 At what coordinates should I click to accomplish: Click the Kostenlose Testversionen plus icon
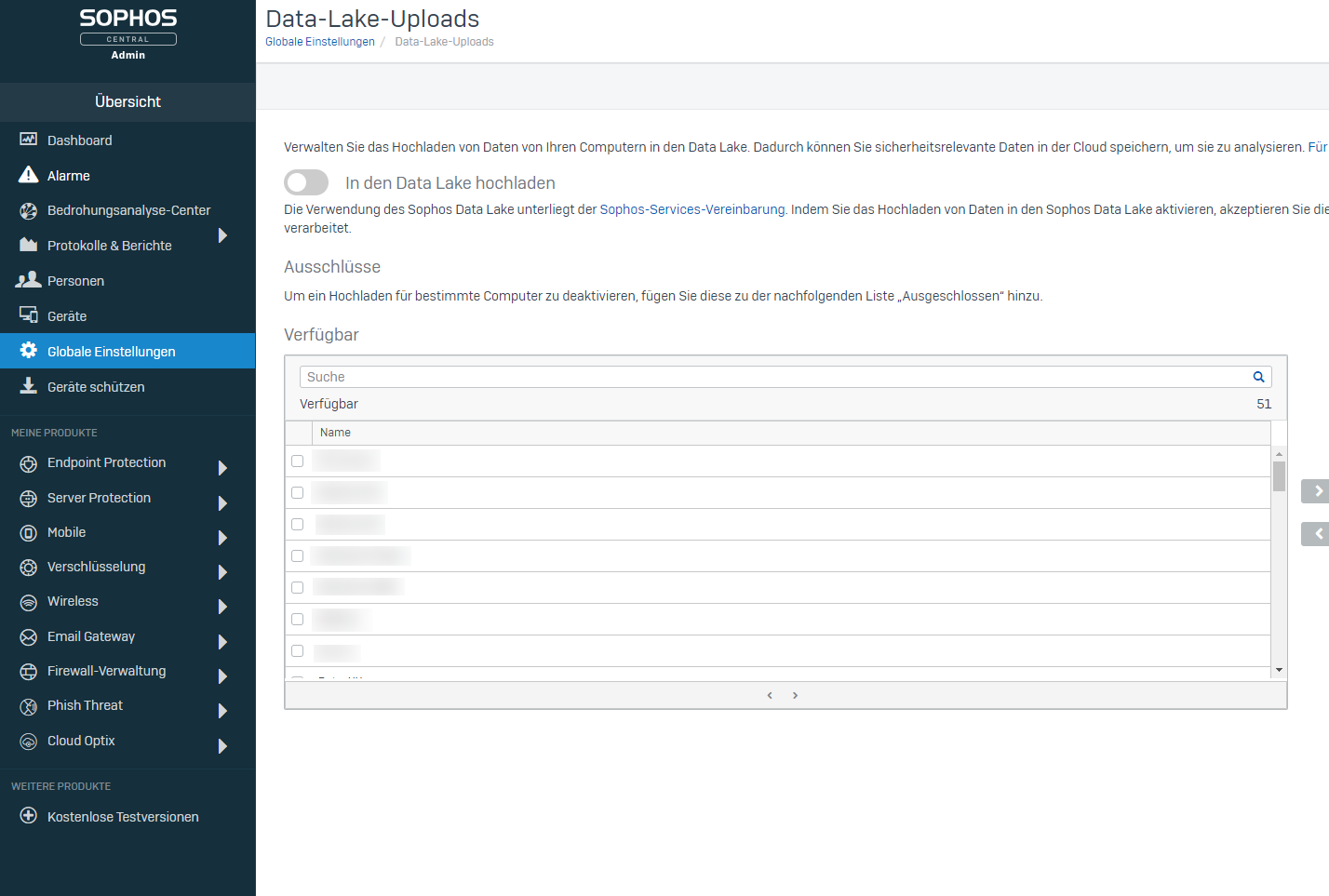click(29, 816)
